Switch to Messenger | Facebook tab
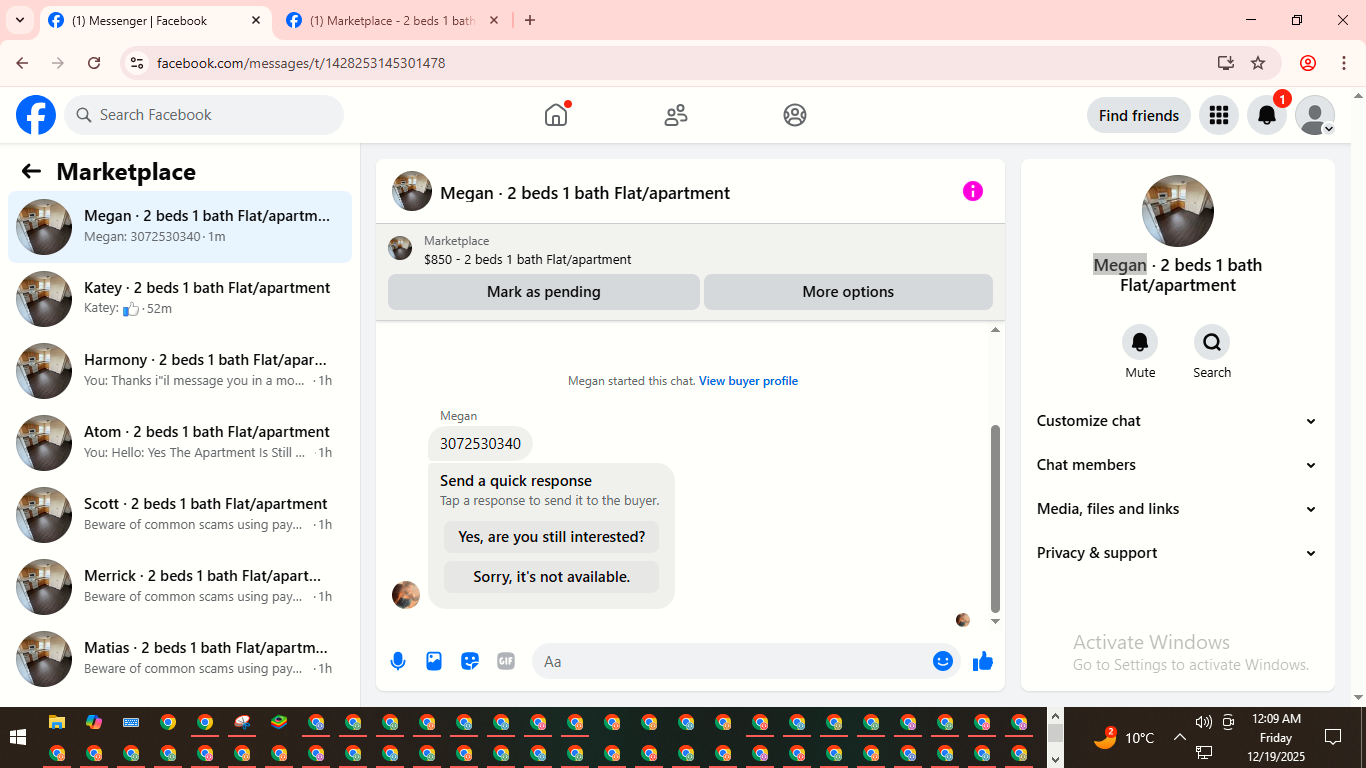This screenshot has height=768, width=1366. point(155,21)
